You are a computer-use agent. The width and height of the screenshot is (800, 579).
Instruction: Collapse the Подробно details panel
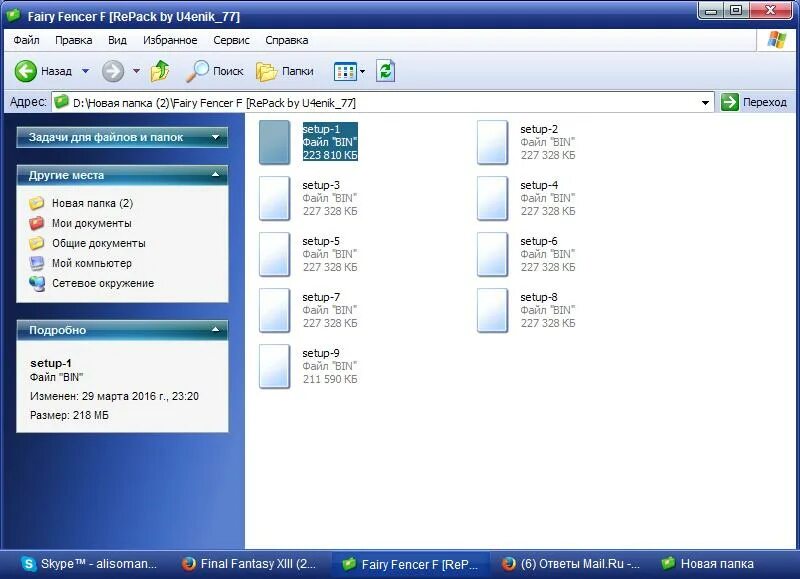pyautogui.click(x=215, y=330)
